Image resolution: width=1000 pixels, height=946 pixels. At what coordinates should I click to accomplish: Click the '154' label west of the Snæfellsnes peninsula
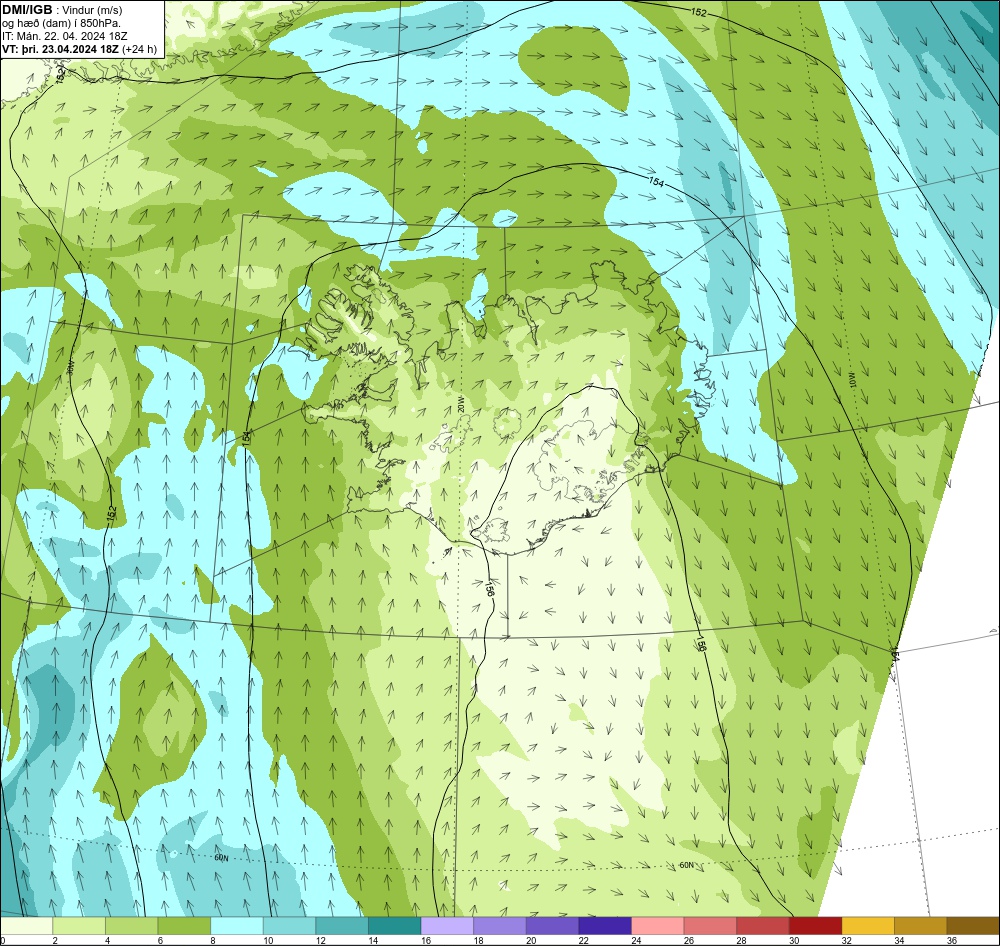click(x=246, y=438)
